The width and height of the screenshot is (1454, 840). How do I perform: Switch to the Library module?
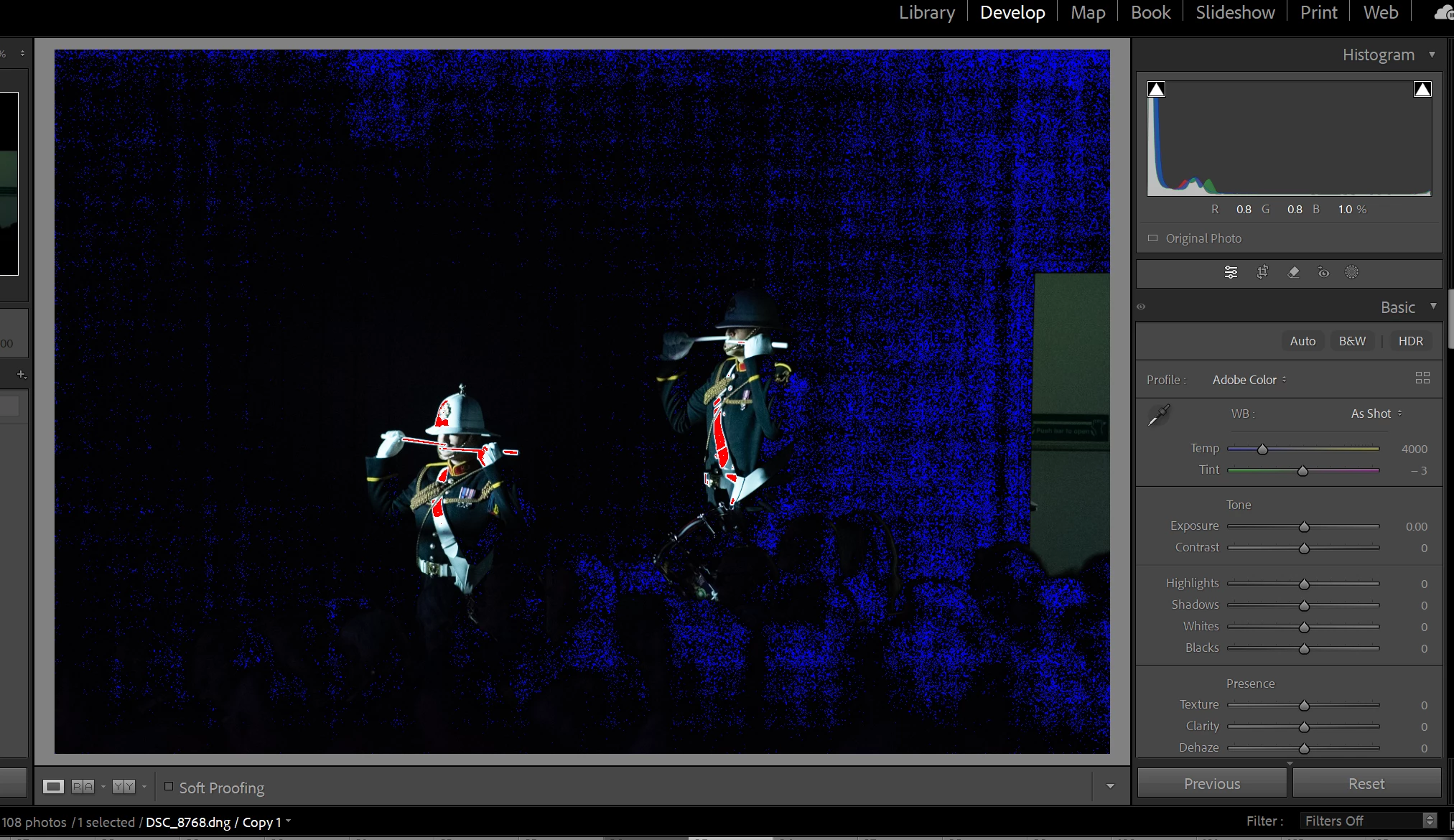(926, 12)
